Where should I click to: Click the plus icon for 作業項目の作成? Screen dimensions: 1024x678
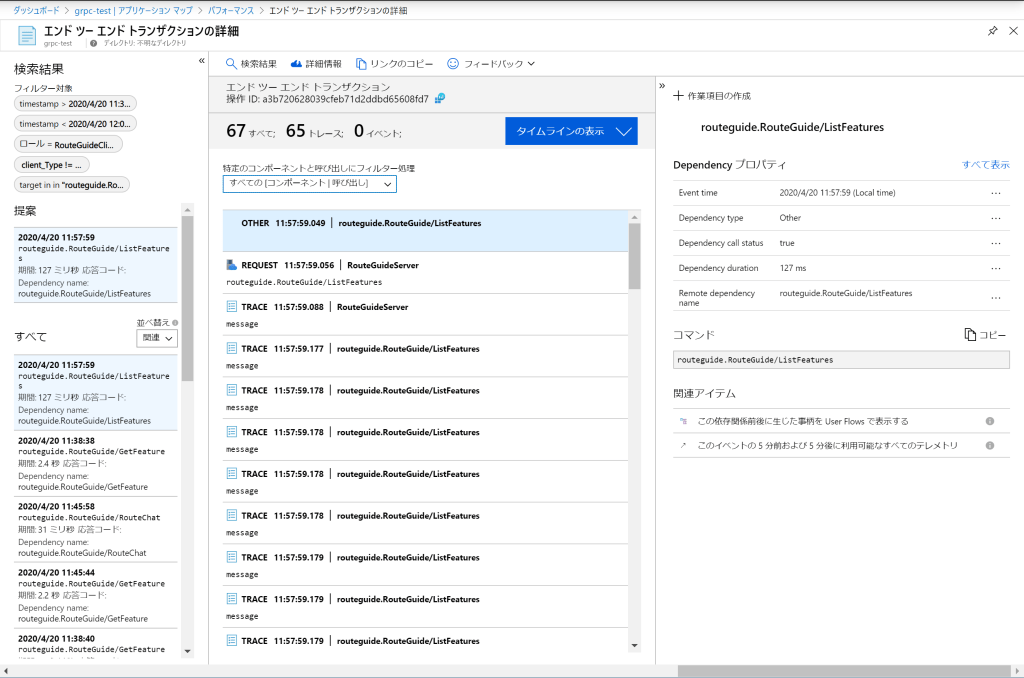coord(679,96)
